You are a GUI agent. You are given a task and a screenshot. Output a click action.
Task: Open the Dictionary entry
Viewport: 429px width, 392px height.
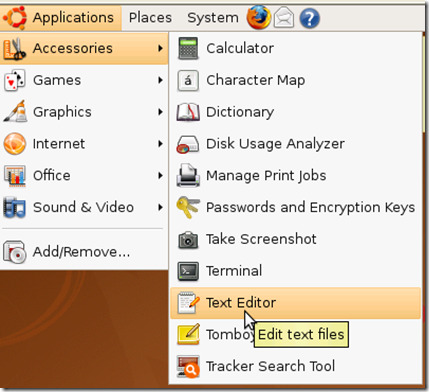[x=295, y=112]
